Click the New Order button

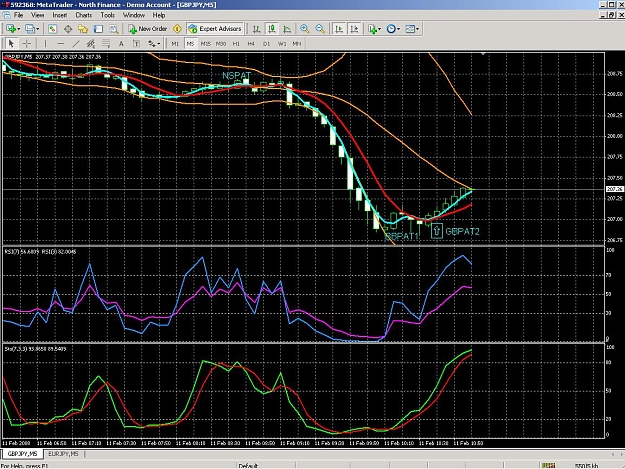147,29
